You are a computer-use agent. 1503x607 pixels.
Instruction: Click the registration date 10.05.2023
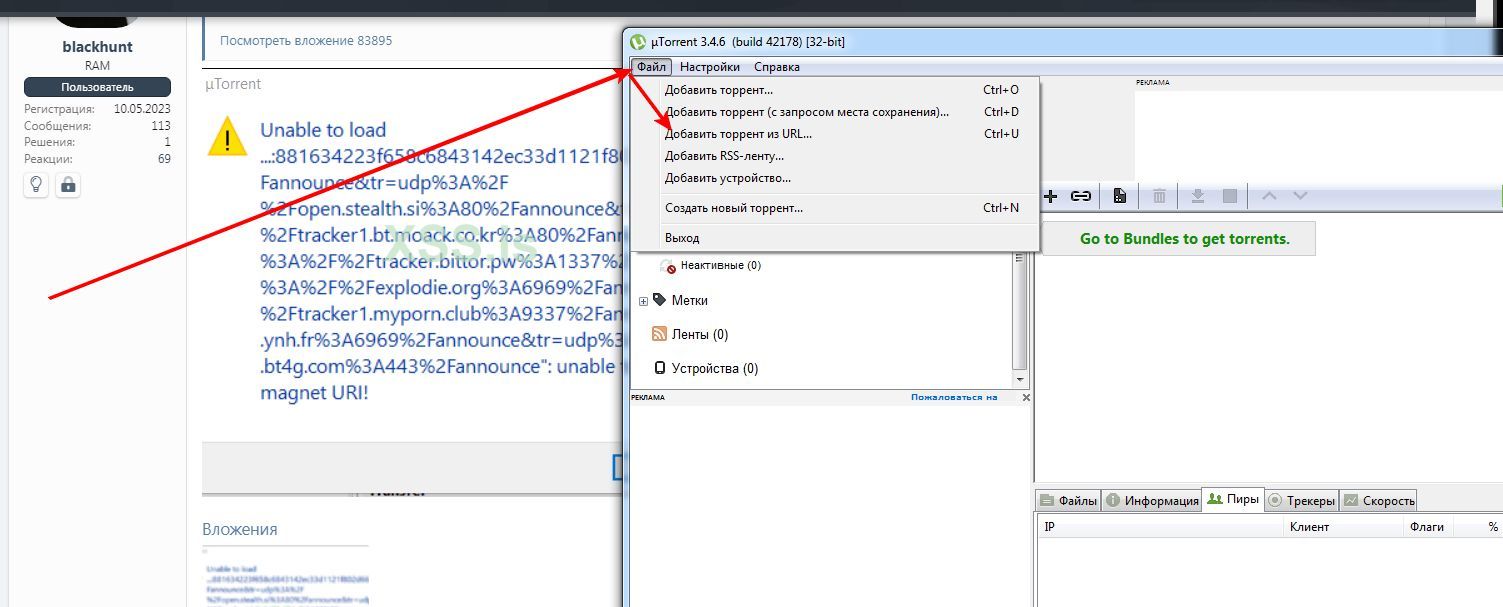(142, 108)
